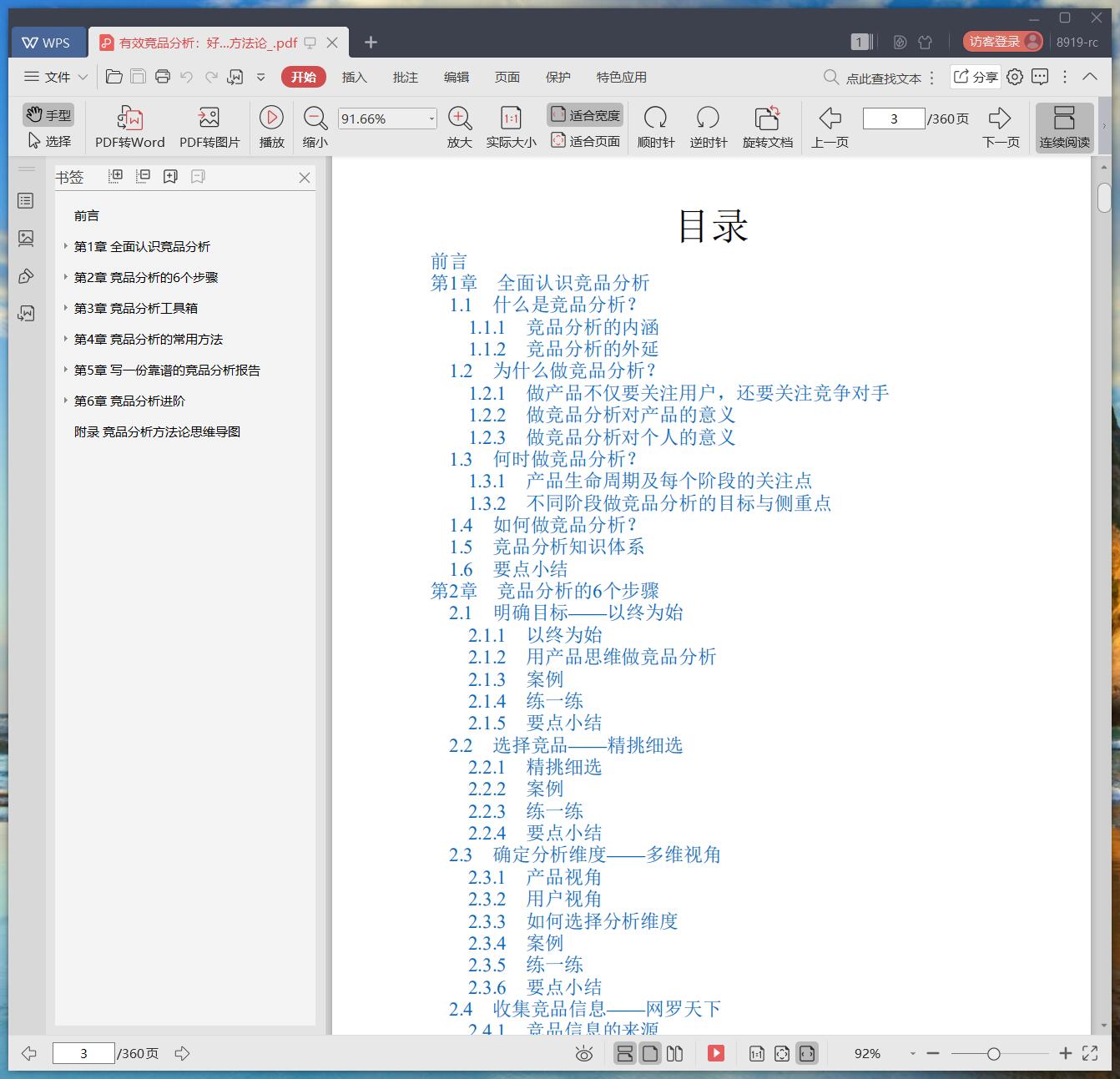This screenshot has height=1079, width=1120.
Task: Click the redo arrow icon
Action: (211, 77)
